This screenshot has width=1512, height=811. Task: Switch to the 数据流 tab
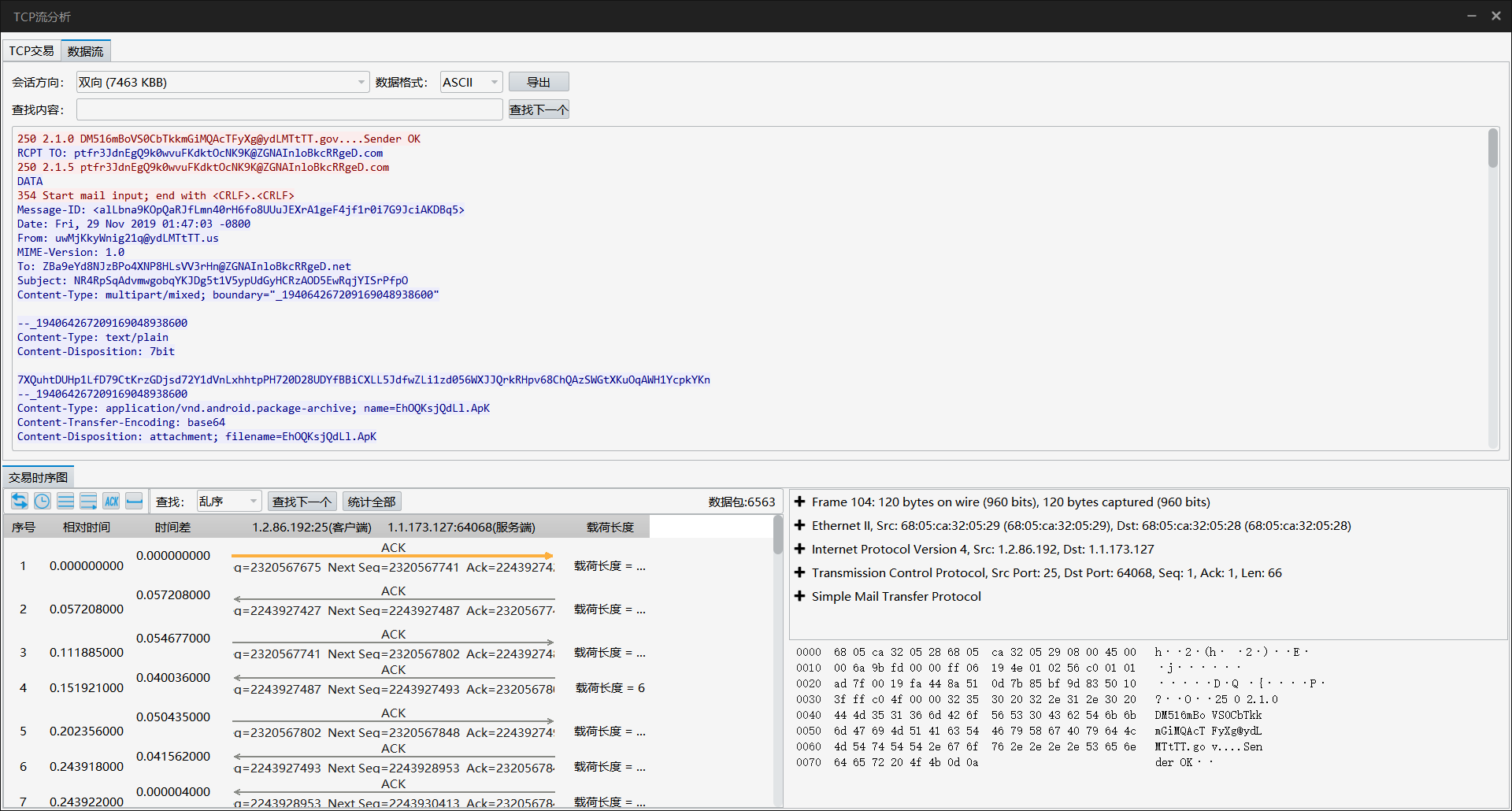pos(86,51)
